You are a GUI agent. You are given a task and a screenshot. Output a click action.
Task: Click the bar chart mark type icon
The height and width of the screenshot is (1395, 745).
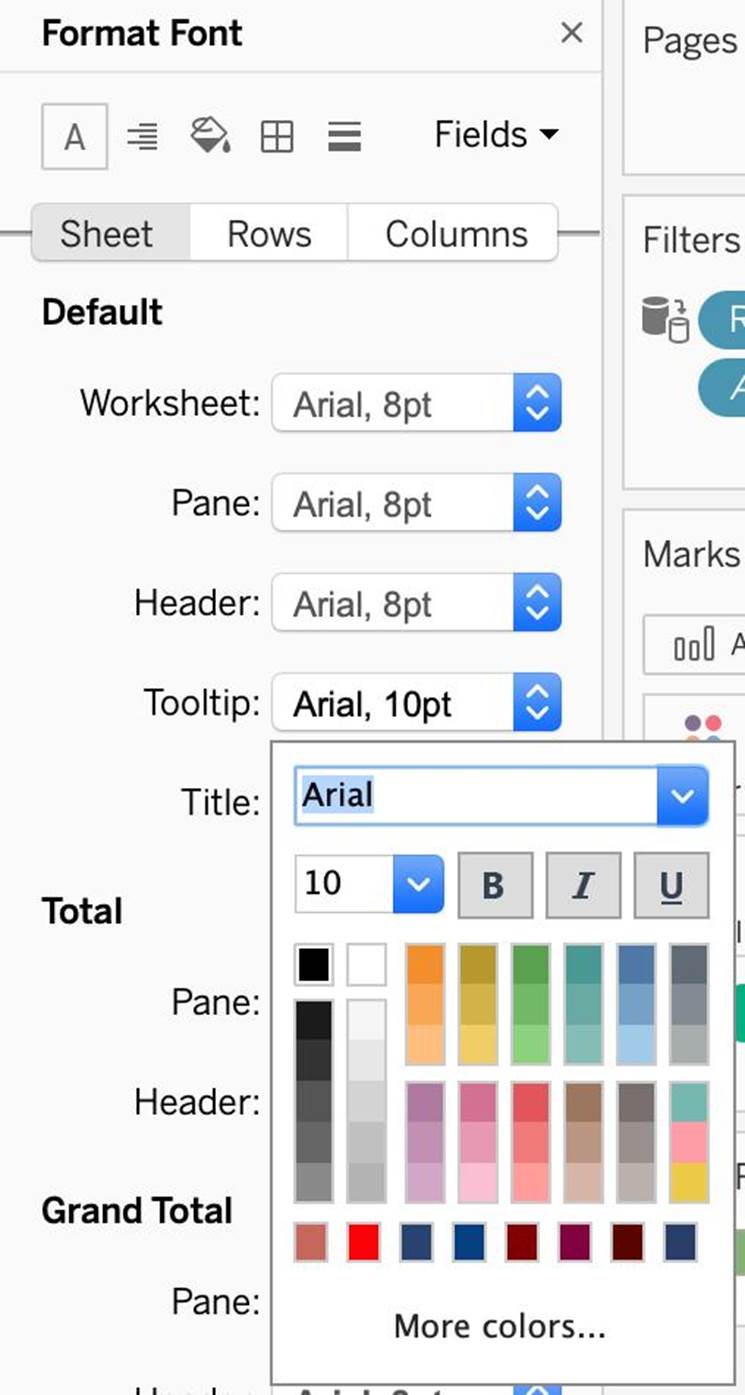(x=694, y=645)
